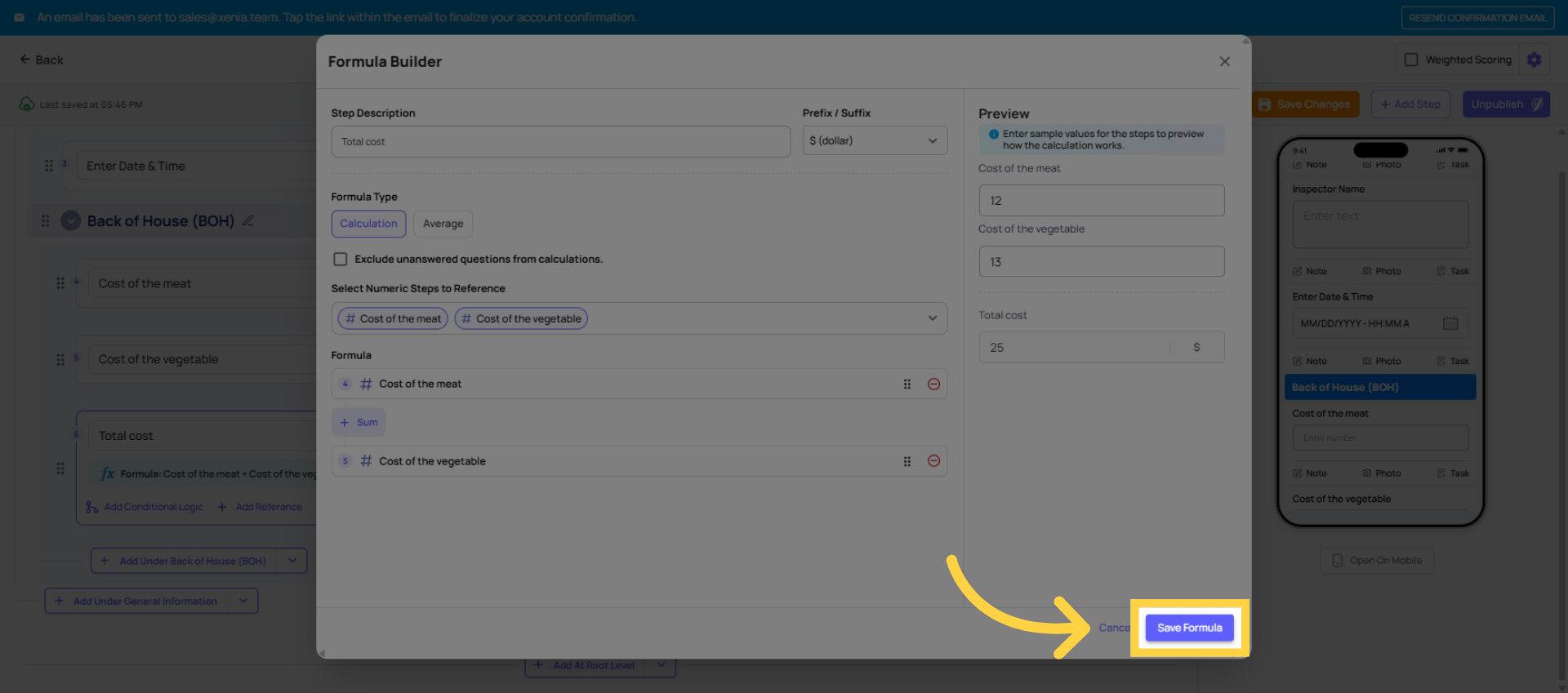Enable Exclude unanswered questions checkbox
The width and height of the screenshot is (1568, 693).
pyautogui.click(x=341, y=260)
